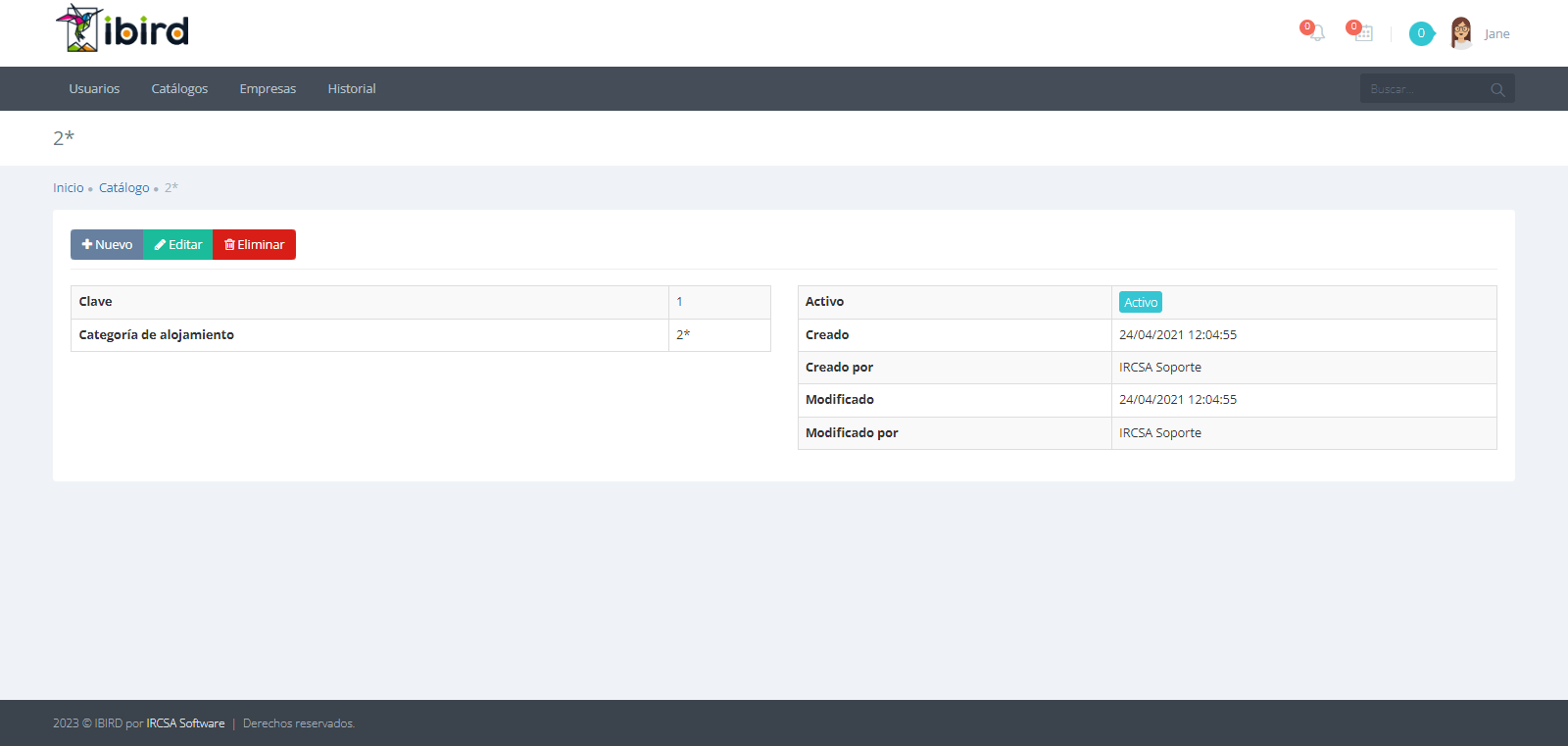Select the Creado por value IRCSA Soporte
Image resolution: width=1568 pixels, height=746 pixels.
coord(1160,367)
